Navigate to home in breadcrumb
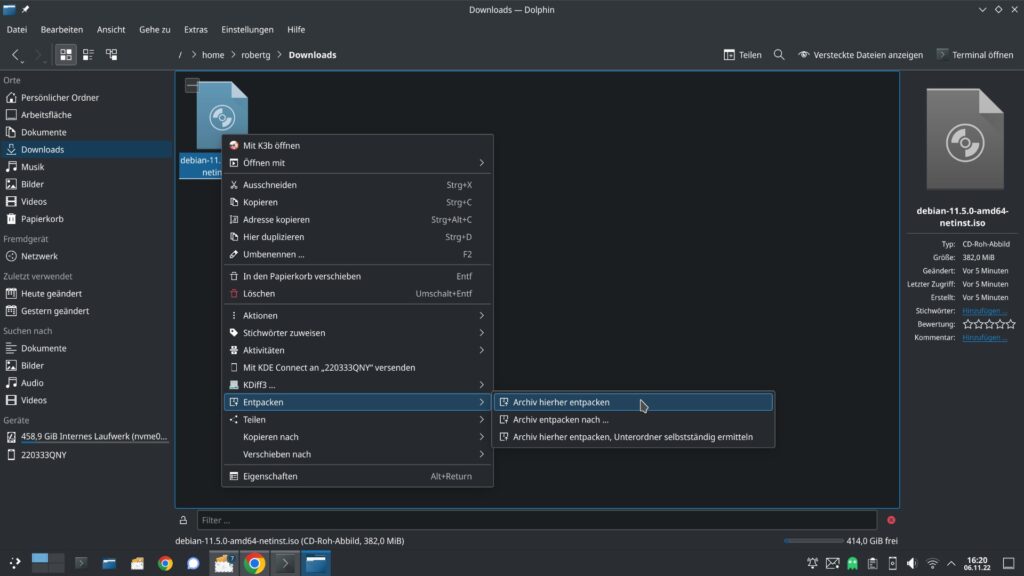This screenshot has height=576, width=1024. point(213,55)
